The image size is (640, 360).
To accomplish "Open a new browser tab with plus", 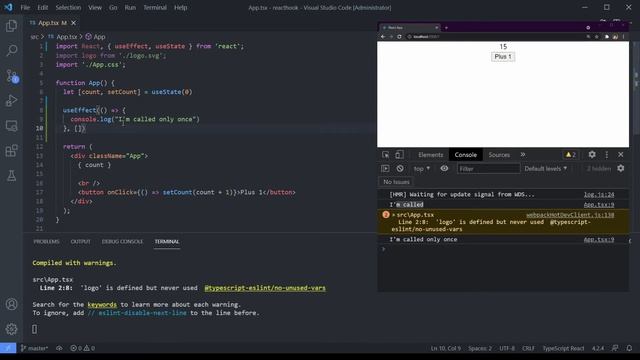I will pyautogui.click(x=446, y=28).
